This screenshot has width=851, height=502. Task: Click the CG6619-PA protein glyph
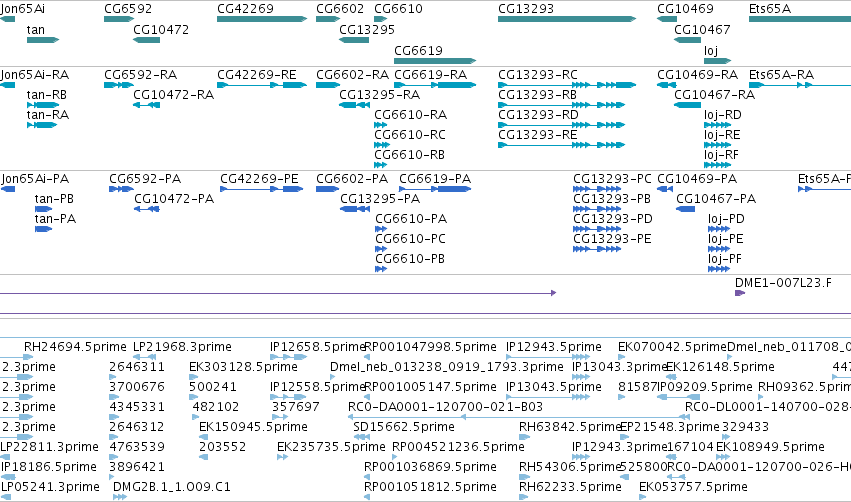pos(435,189)
